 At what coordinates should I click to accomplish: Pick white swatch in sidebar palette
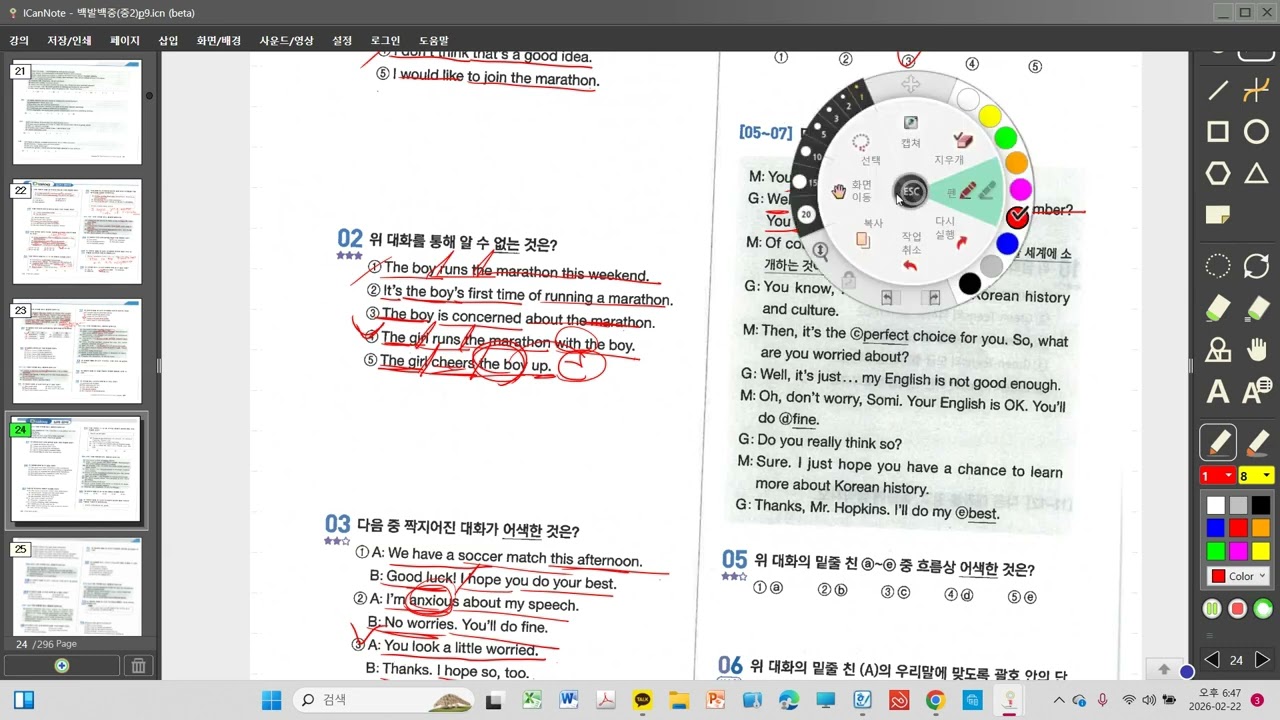tap(1215, 506)
